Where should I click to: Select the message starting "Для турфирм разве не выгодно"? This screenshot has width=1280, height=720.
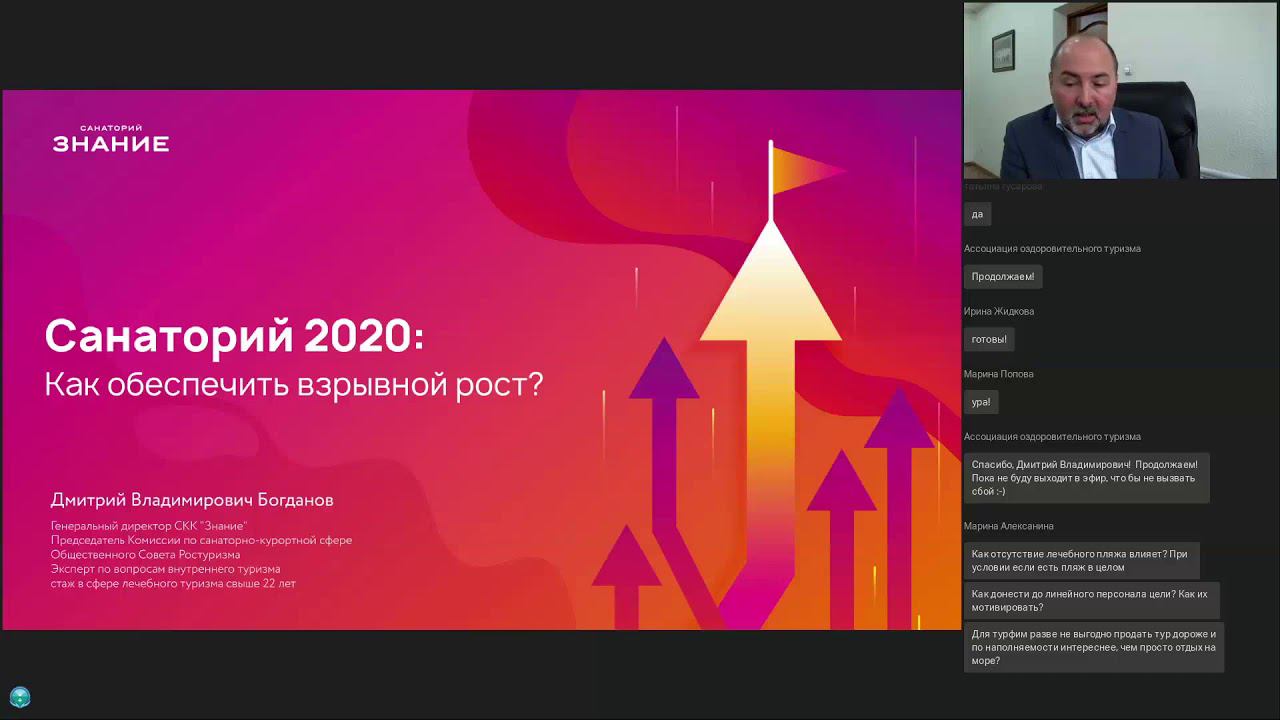tap(1094, 647)
